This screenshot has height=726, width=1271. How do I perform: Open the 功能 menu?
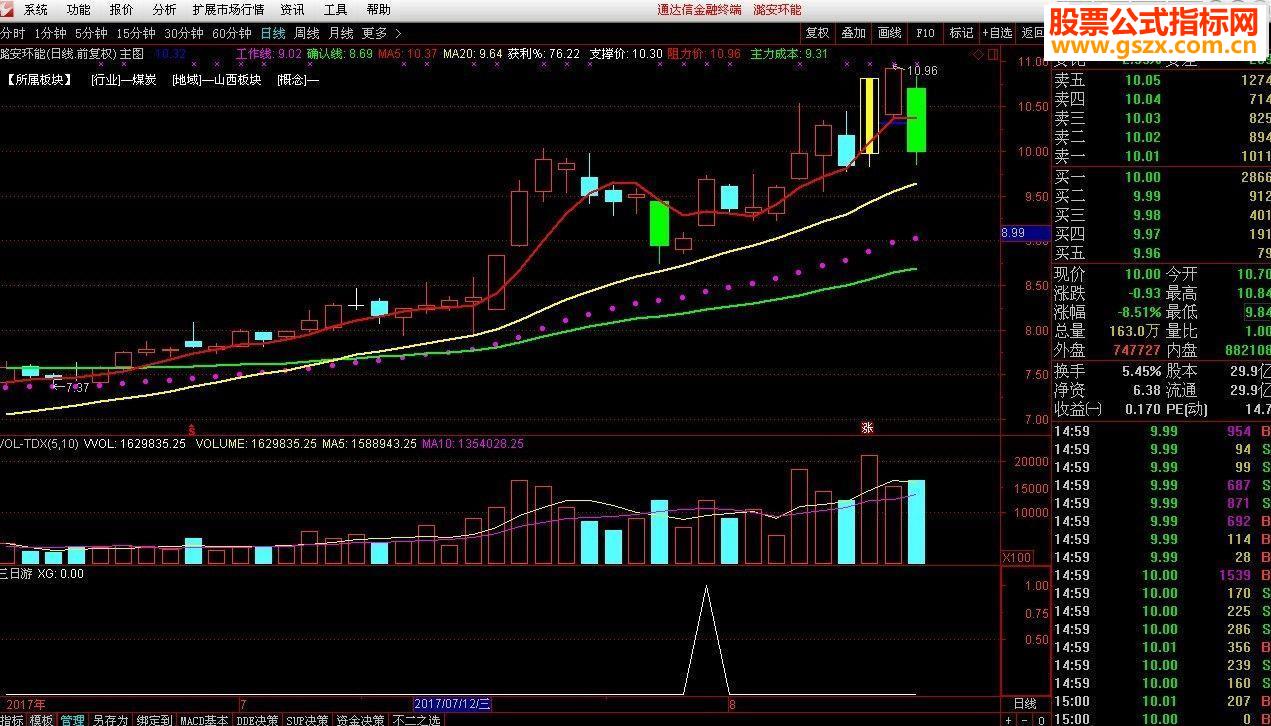(78, 9)
